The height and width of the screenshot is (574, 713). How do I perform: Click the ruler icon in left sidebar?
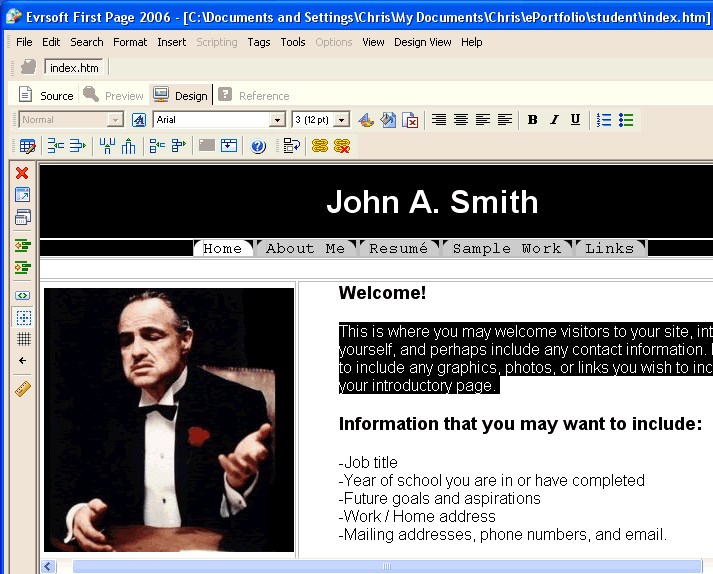point(22,389)
